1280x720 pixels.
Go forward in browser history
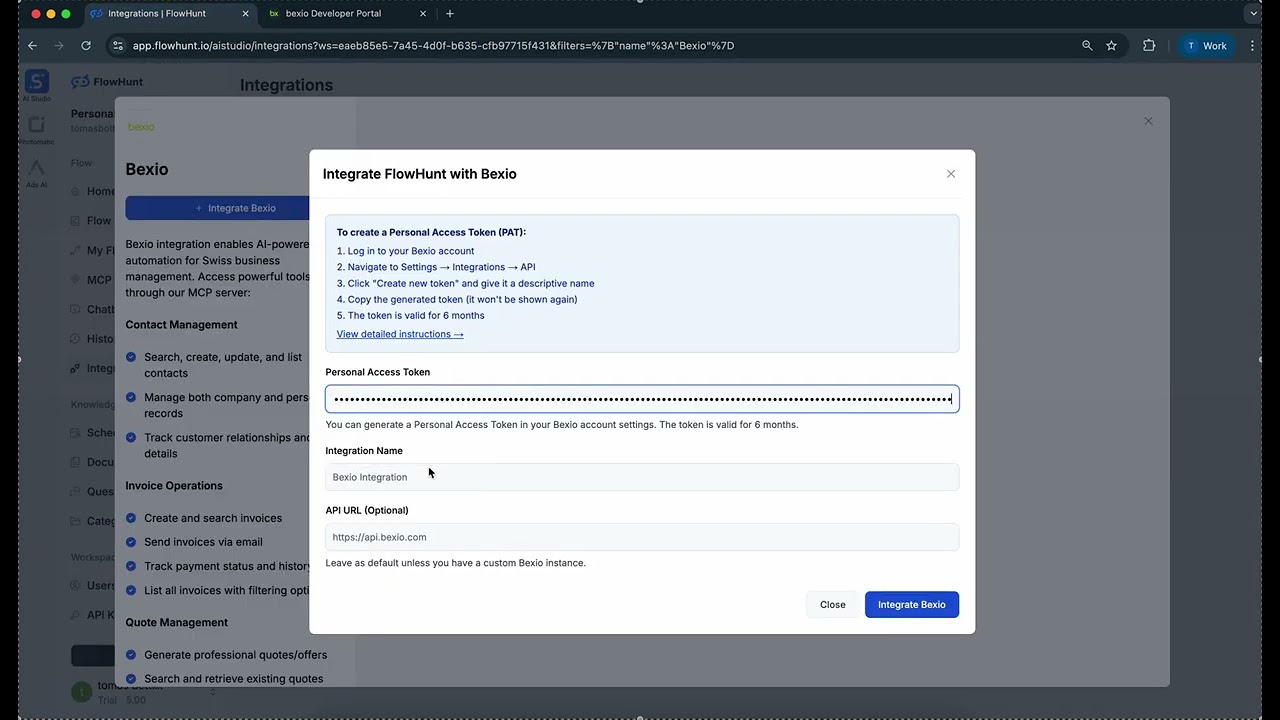coord(59,46)
